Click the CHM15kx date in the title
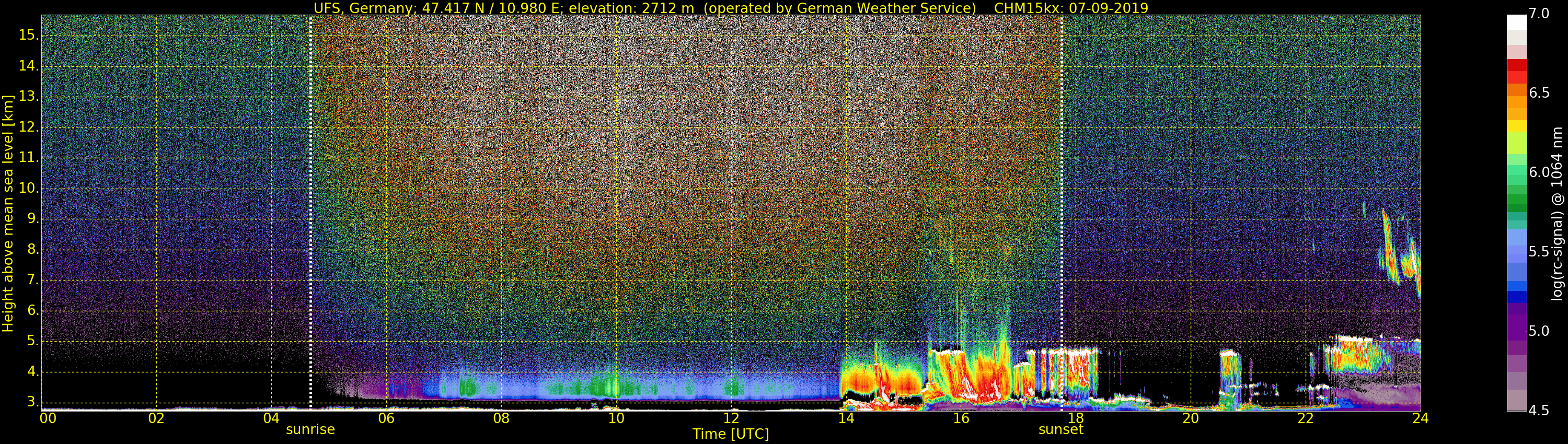Image resolution: width=1568 pixels, height=444 pixels. [x=1071, y=8]
